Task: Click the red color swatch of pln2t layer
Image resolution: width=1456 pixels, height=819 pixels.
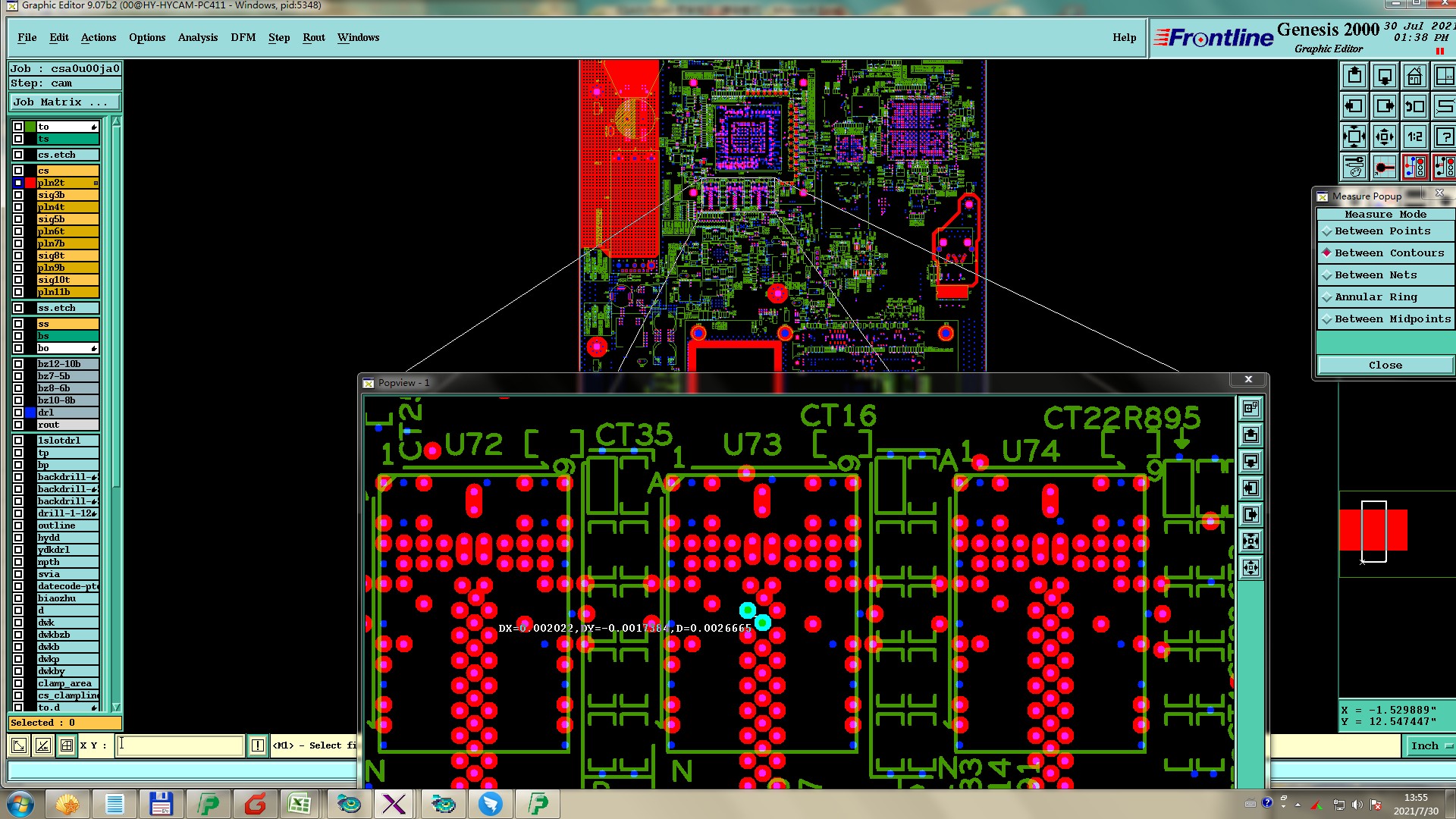Action: pyautogui.click(x=30, y=183)
